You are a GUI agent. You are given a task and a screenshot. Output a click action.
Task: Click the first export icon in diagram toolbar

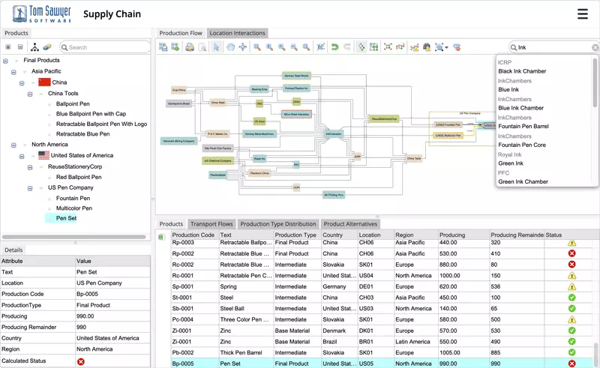tap(163, 47)
